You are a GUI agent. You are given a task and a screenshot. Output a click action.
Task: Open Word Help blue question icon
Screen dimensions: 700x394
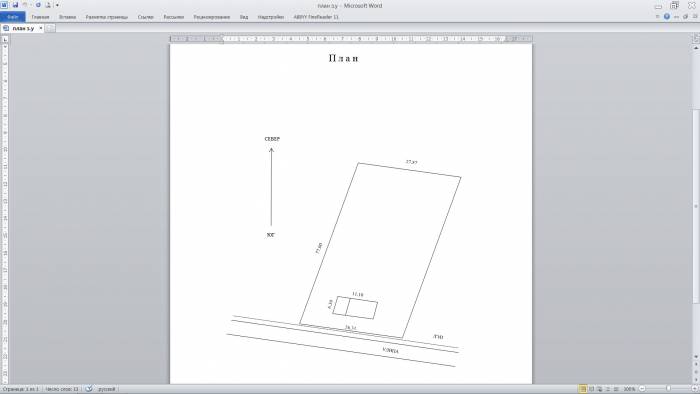667,17
